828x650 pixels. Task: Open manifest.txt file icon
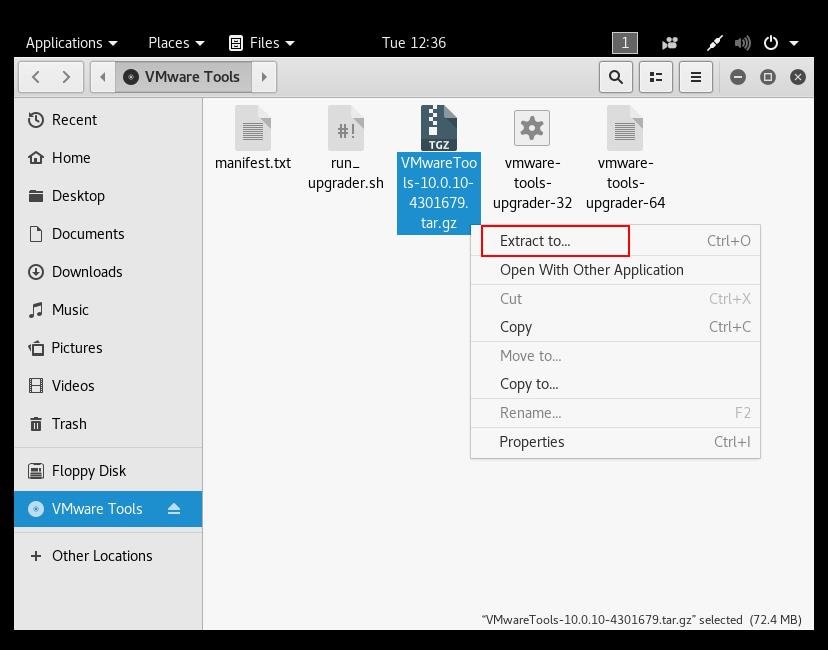pos(253,128)
